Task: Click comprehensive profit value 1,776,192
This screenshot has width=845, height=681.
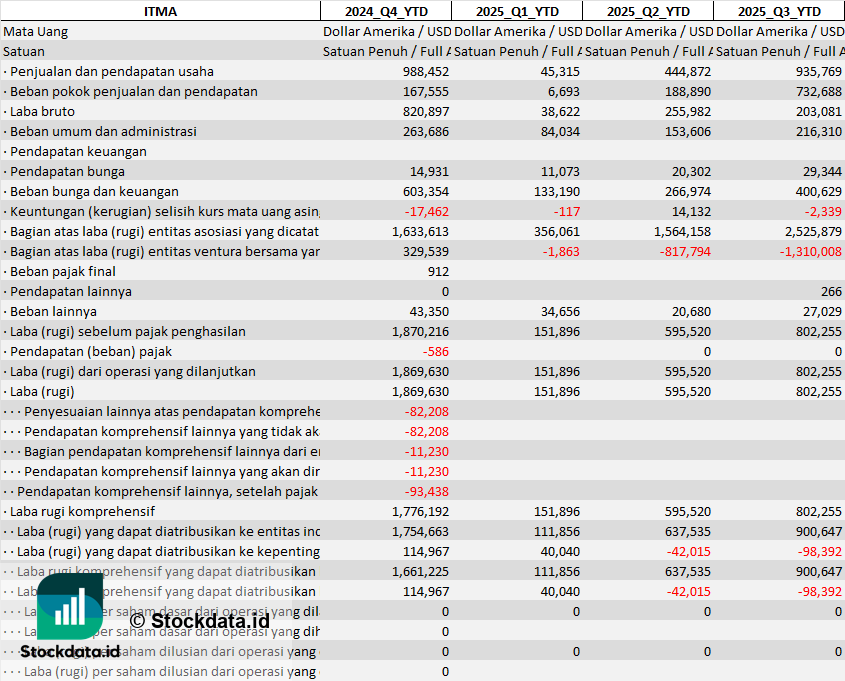Action: coord(420,511)
